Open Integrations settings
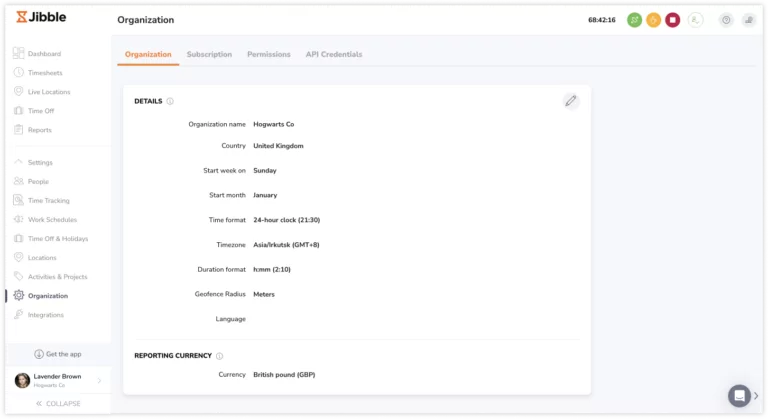This screenshot has height=419, width=768. [45, 315]
